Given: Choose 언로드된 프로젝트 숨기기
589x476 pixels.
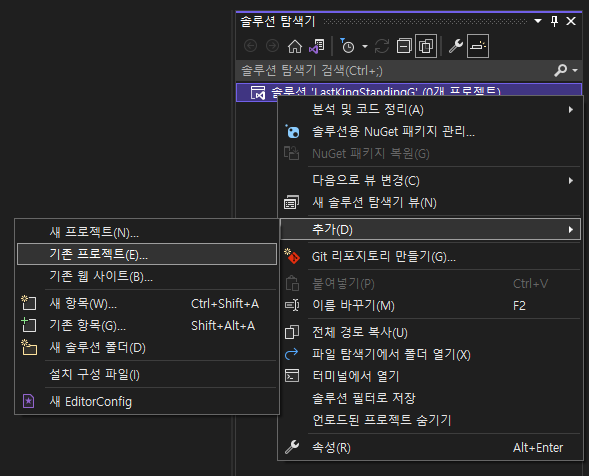Looking at the screenshot, I should tap(430, 420).
